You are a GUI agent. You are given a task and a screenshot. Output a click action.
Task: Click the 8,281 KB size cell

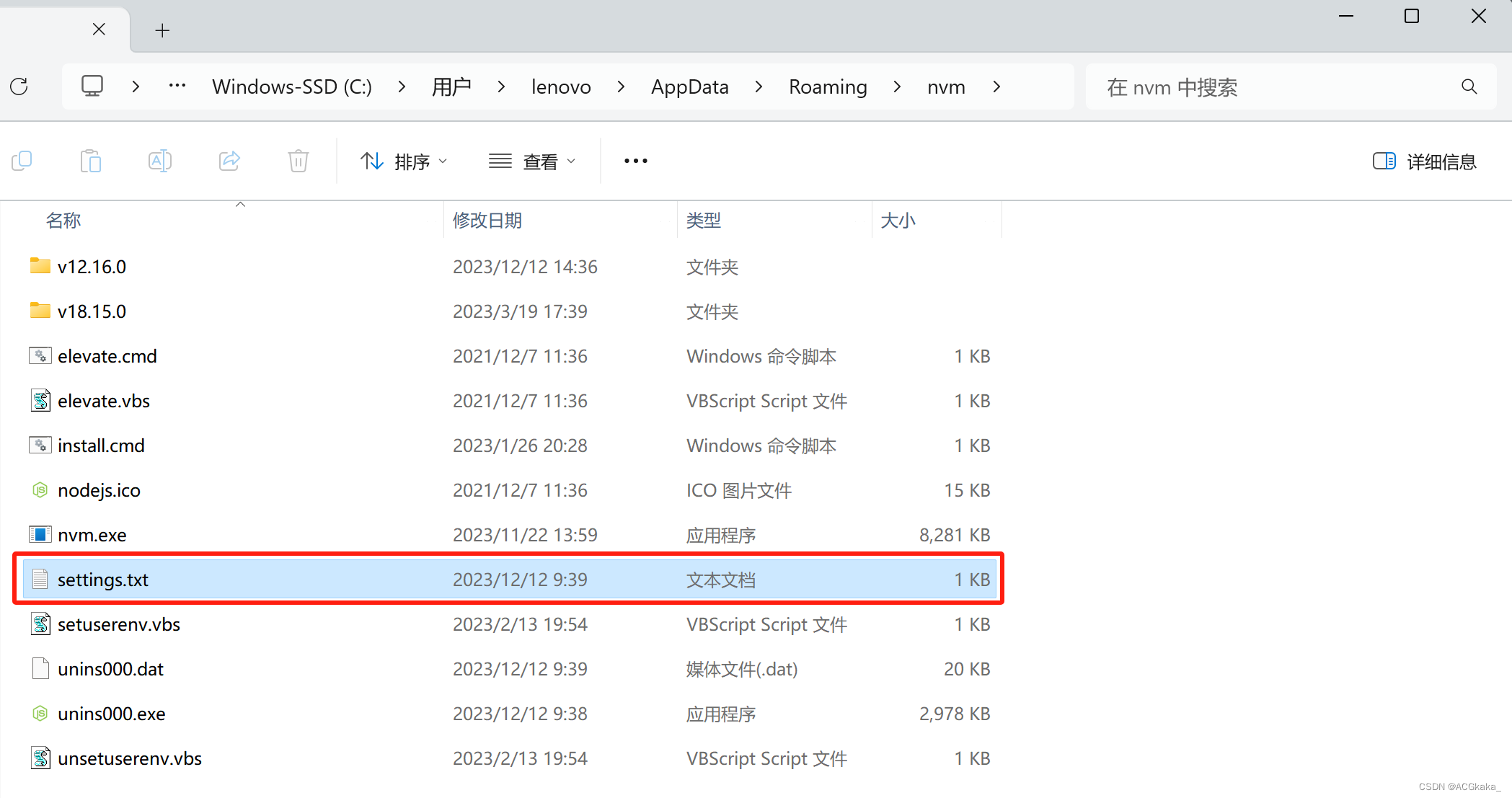955,535
